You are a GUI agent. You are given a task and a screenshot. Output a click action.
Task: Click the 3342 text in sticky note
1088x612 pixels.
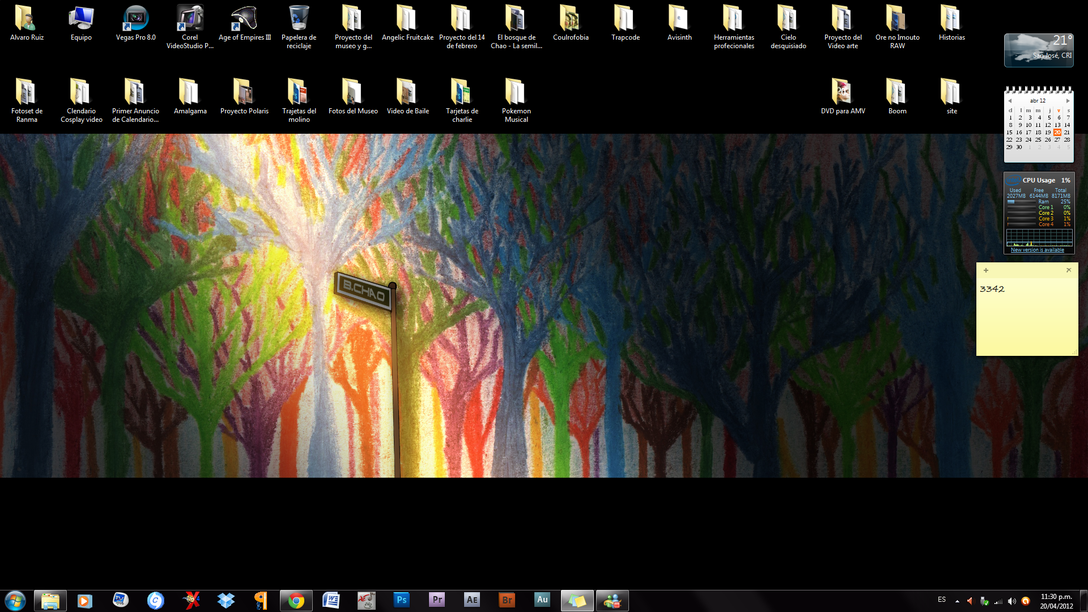pyautogui.click(x=992, y=289)
